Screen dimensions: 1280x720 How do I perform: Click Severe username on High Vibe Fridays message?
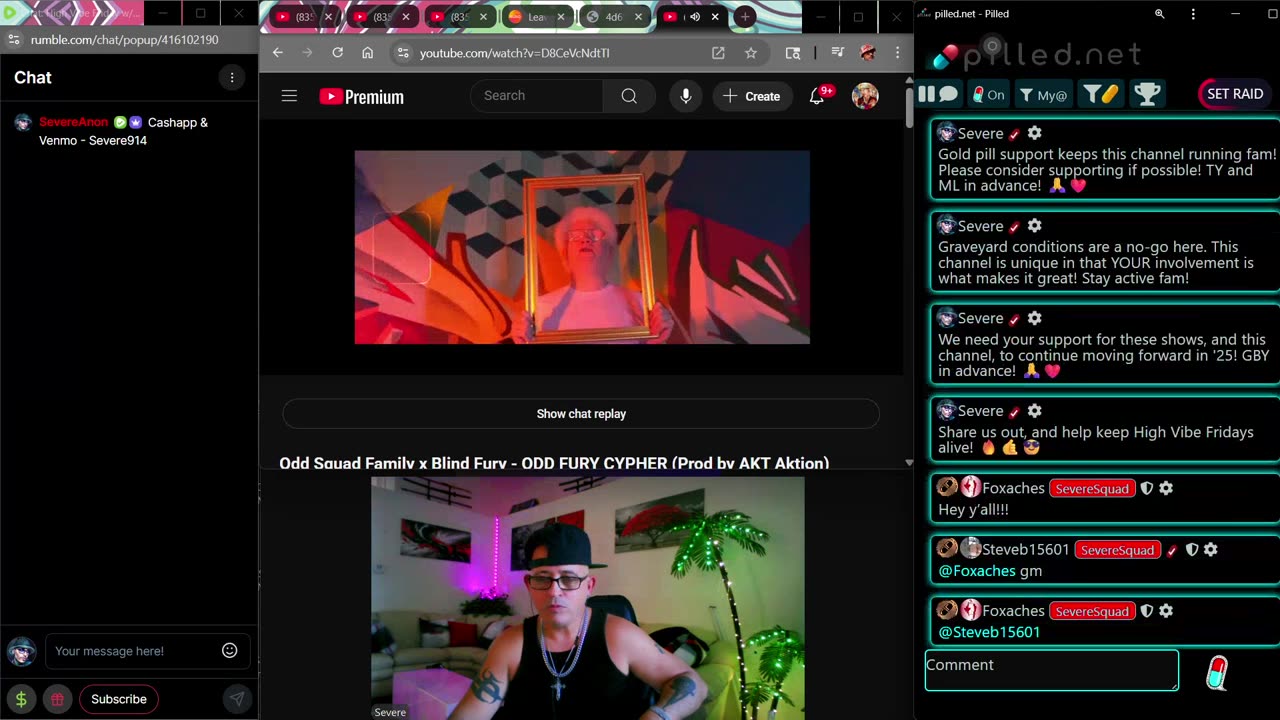point(980,411)
